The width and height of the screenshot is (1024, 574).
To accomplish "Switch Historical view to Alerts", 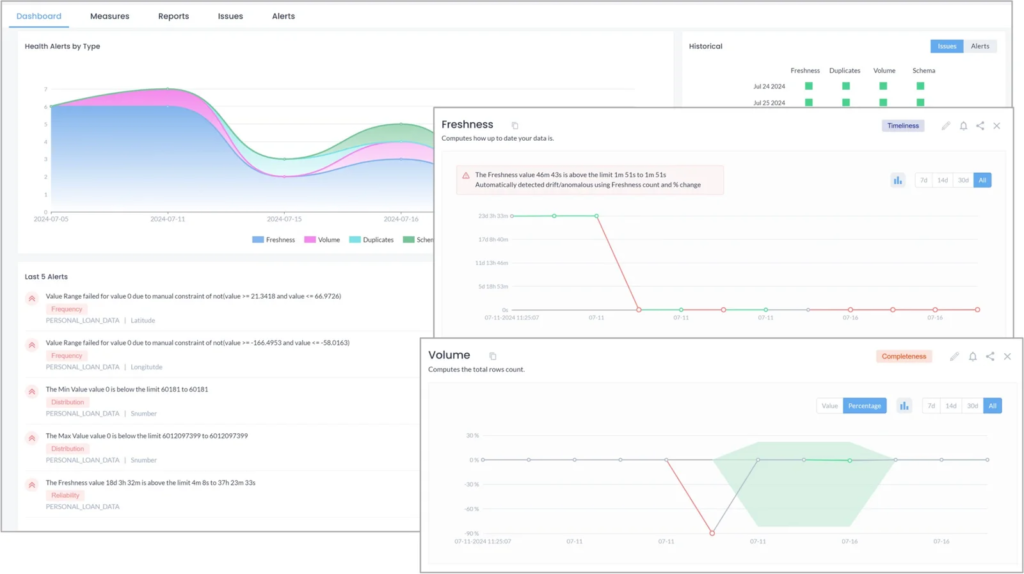I will pos(980,46).
